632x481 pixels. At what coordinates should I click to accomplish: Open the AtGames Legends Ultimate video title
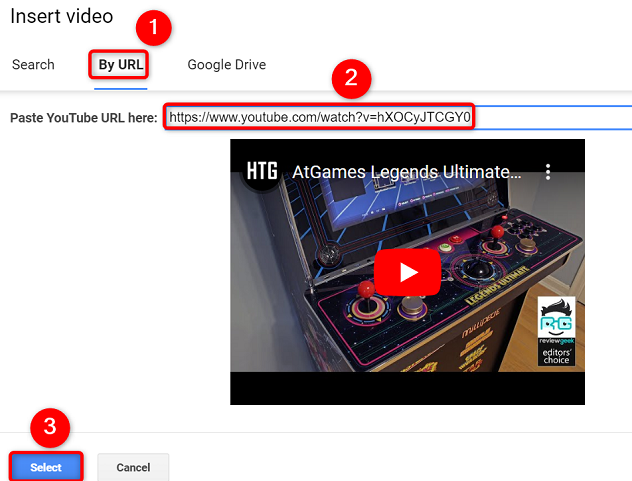pos(407,172)
